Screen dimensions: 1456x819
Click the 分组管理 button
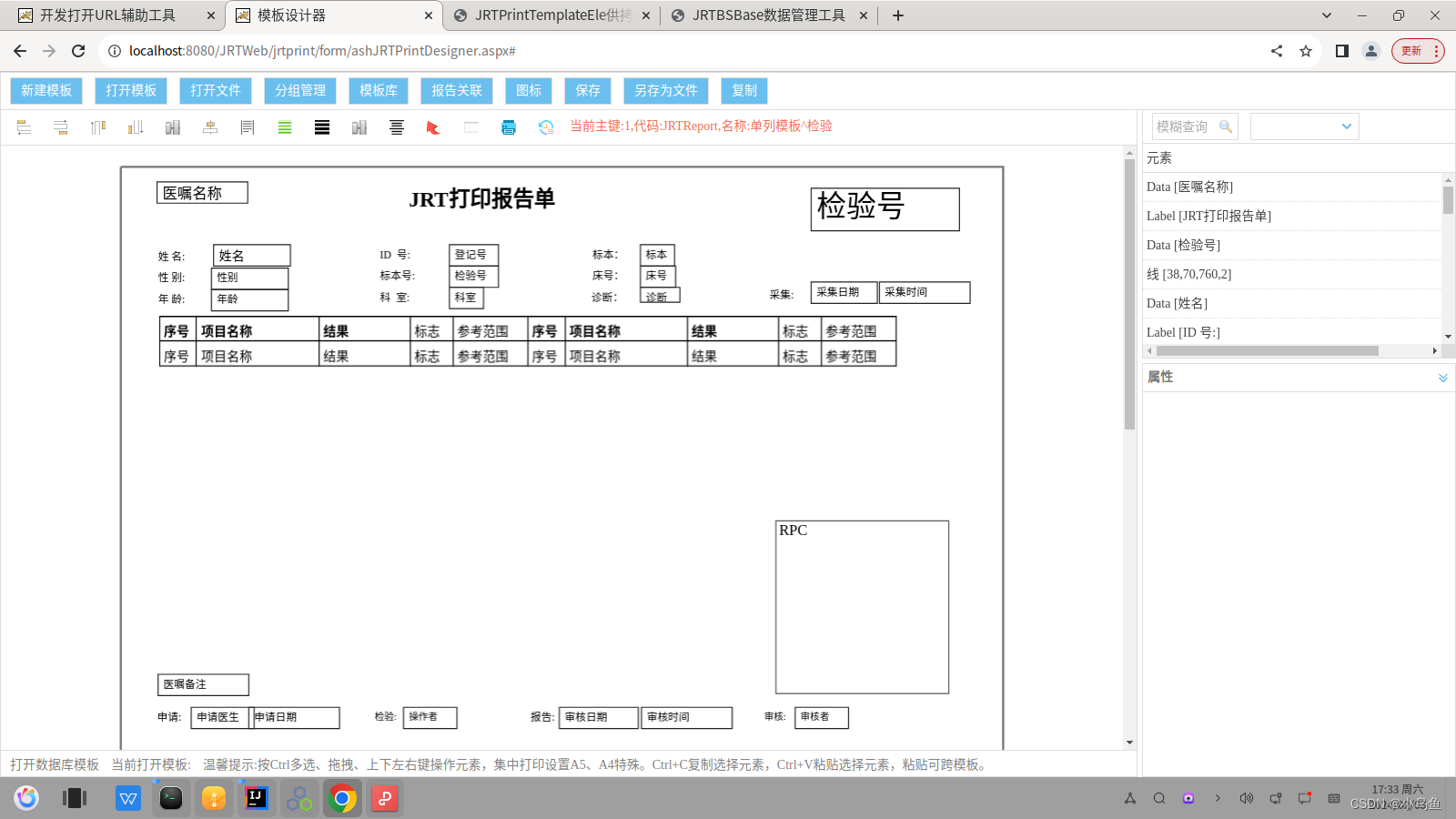[x=300, y=91]
